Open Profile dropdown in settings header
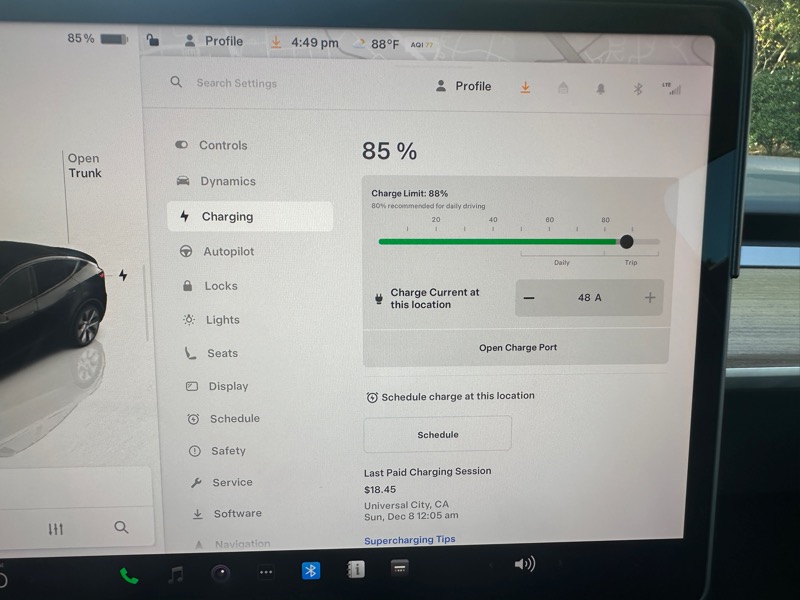The width and height of the screenshot is (800, 600). click(x=464, y=87)
